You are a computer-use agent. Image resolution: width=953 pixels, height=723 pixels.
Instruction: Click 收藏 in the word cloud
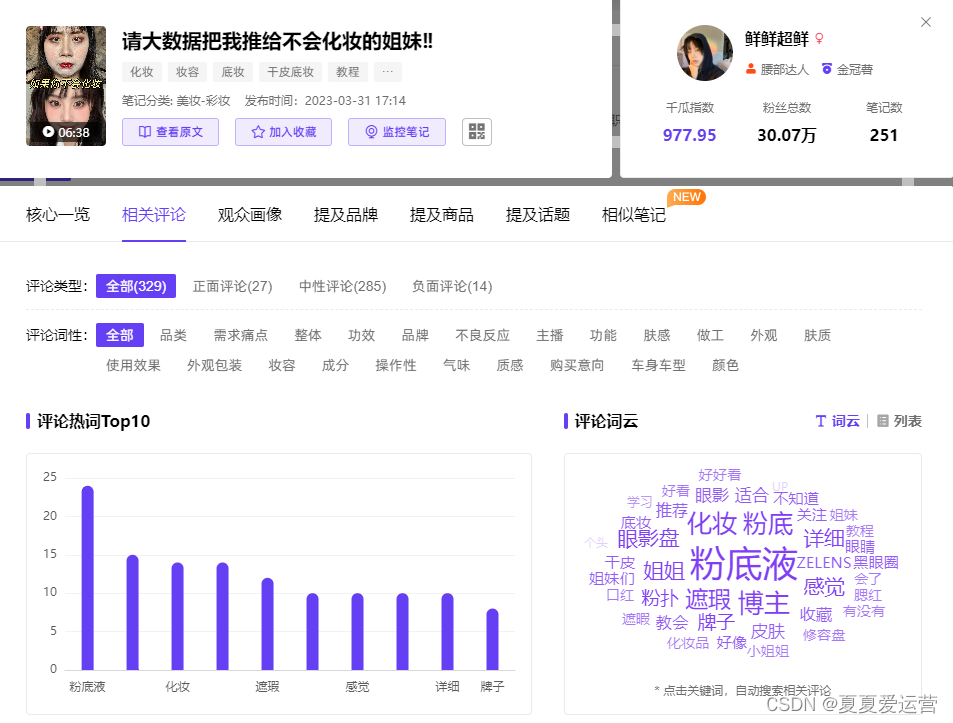pos(816,614)
